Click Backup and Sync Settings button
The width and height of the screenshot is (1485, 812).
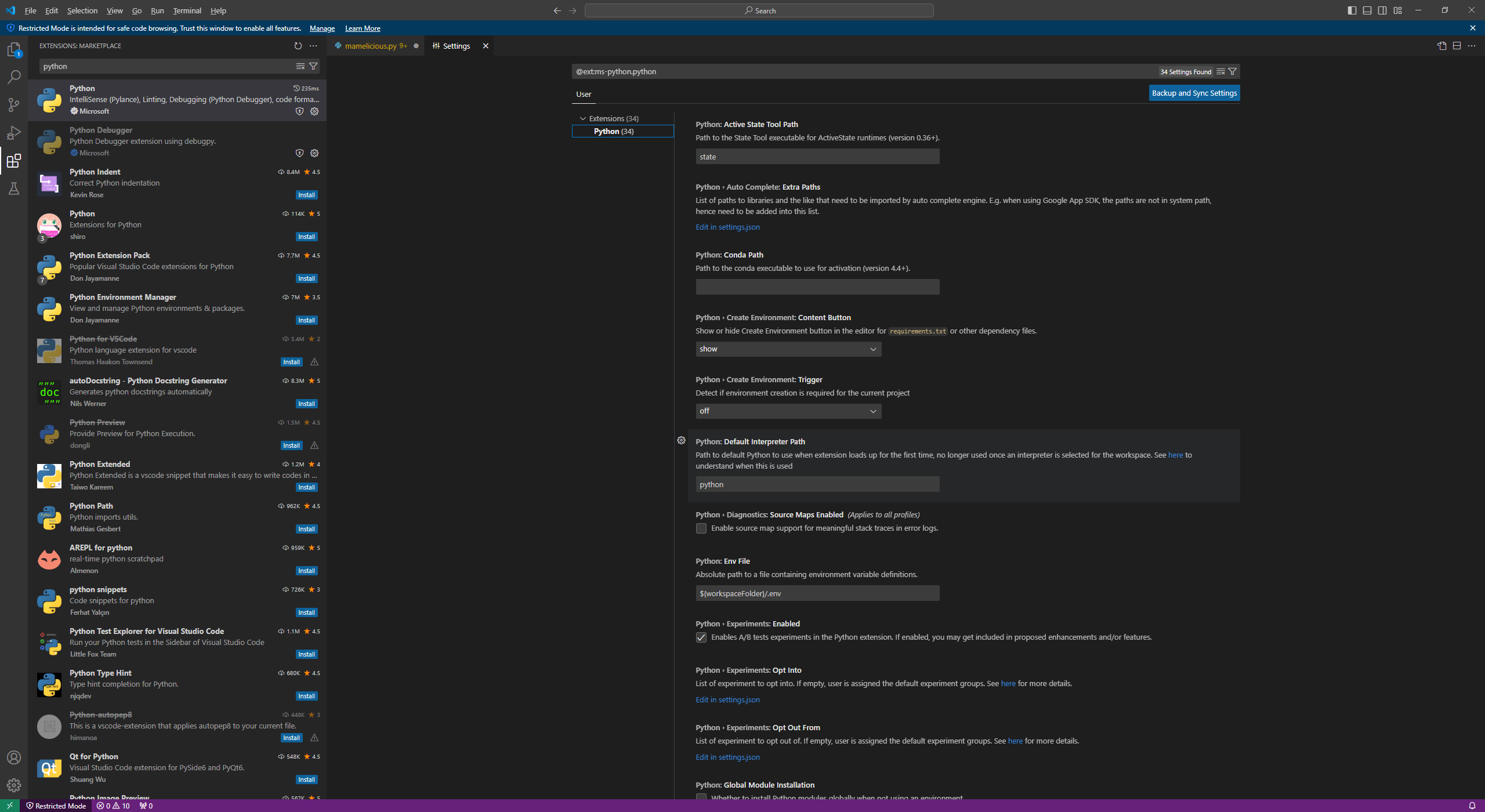pos(1194,93)
